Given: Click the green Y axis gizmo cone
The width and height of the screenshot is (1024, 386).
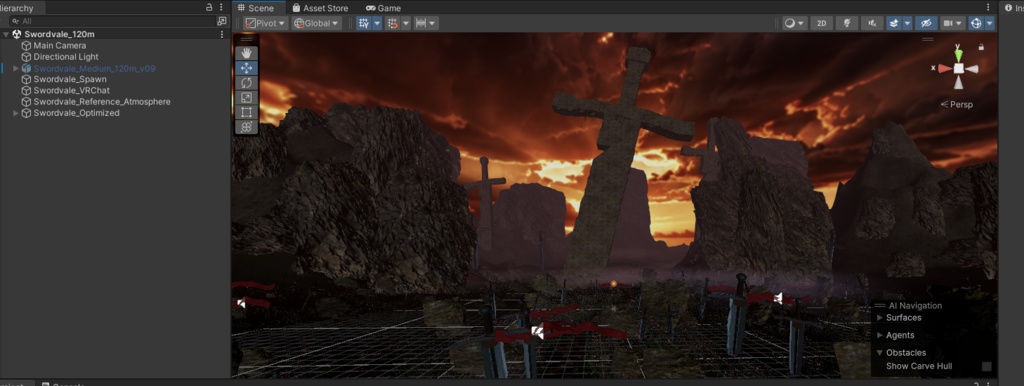Looking at the screenshot, I should (958, 55).
